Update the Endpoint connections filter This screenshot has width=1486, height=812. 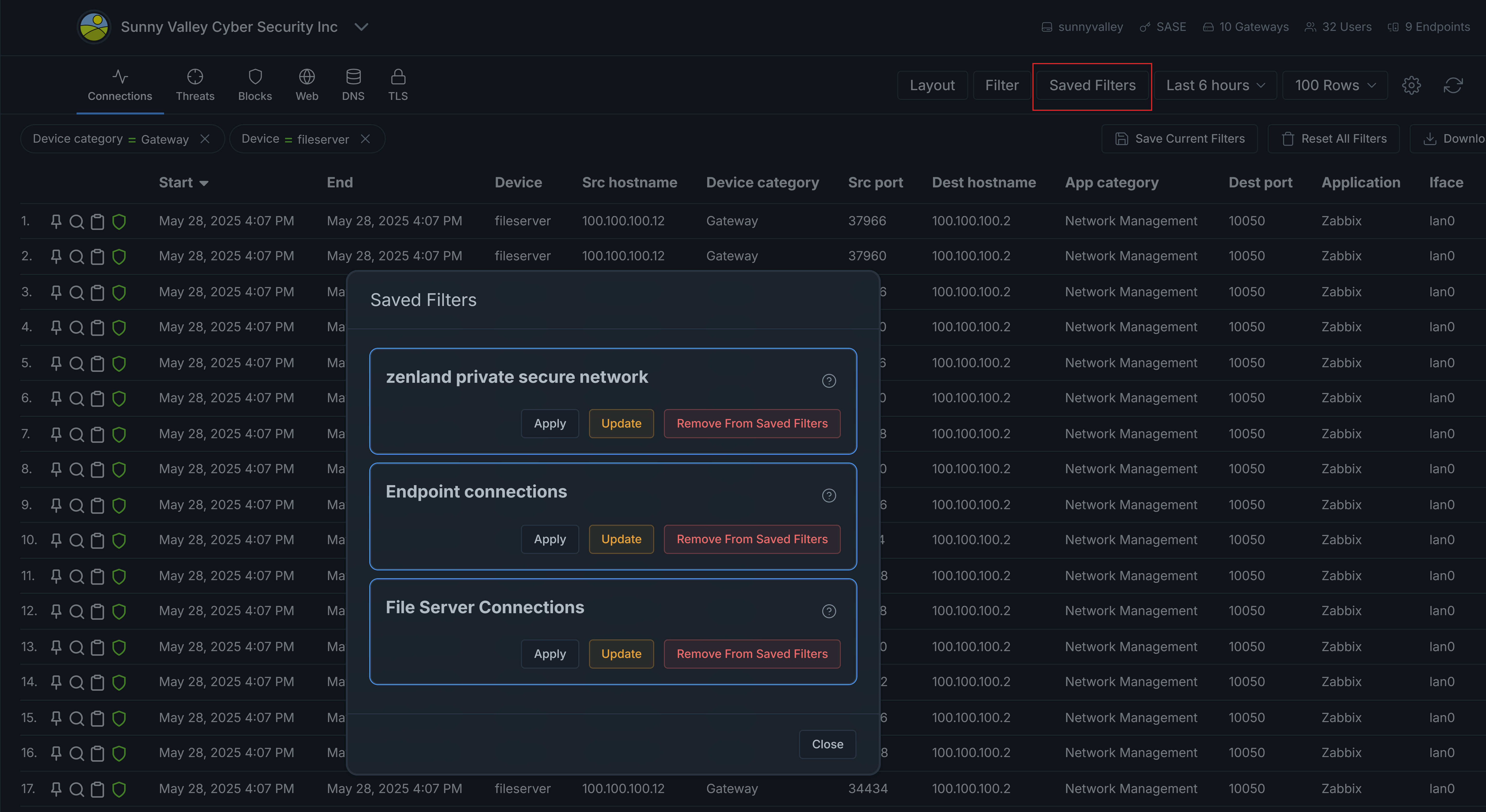pos(621,539)
